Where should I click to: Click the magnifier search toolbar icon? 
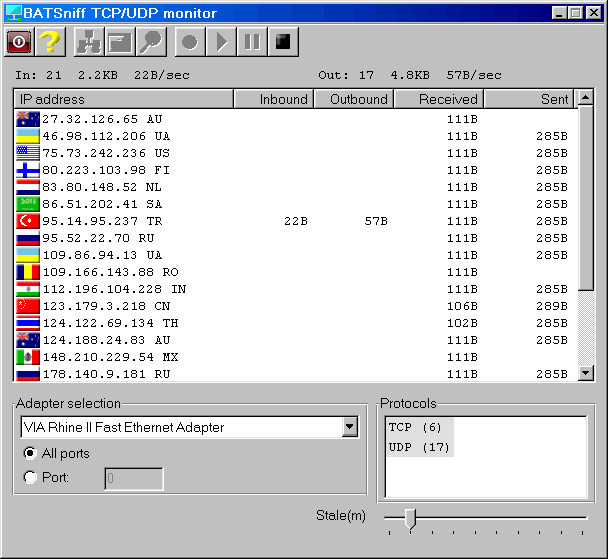[x=151, y=41]
